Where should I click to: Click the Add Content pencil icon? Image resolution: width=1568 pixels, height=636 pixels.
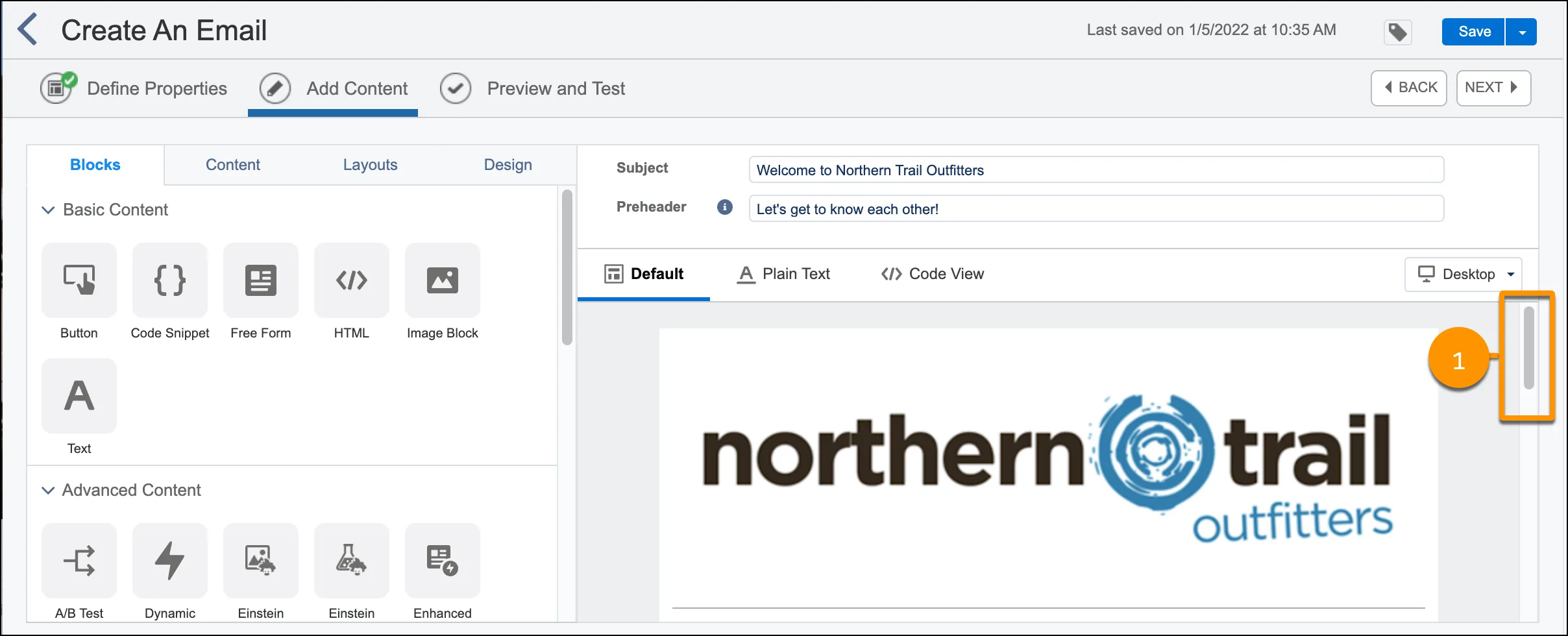(x=275, y=88)
